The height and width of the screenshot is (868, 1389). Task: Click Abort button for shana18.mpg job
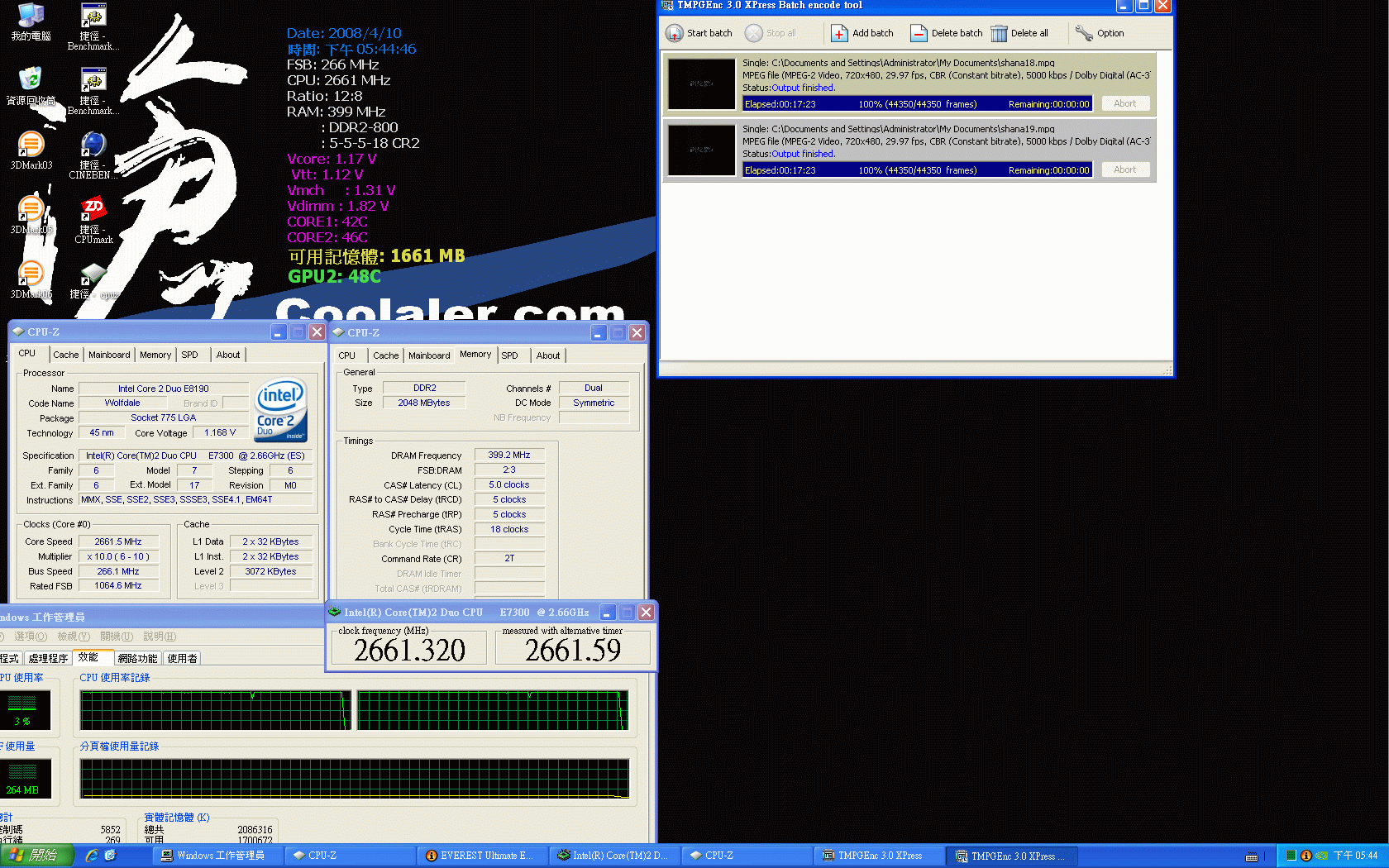[1124, 103]
